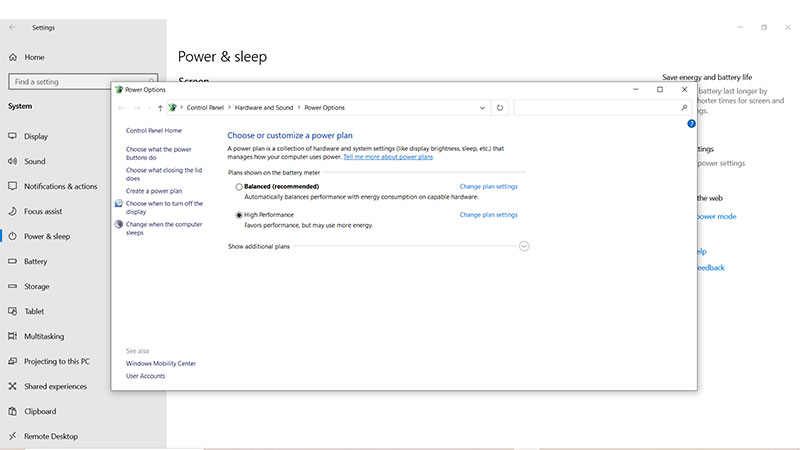This screenshot has width=800, height=450.
Task: Click chevron after Control Panel breadcrumb
Action: tap(229, 108)
